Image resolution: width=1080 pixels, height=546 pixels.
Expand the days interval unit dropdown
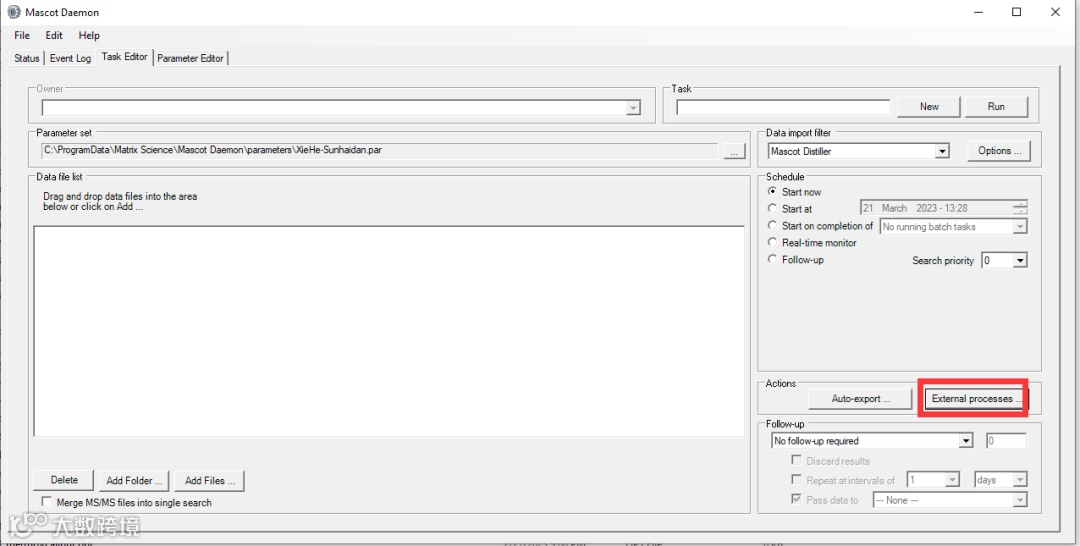pos(1020,480)
